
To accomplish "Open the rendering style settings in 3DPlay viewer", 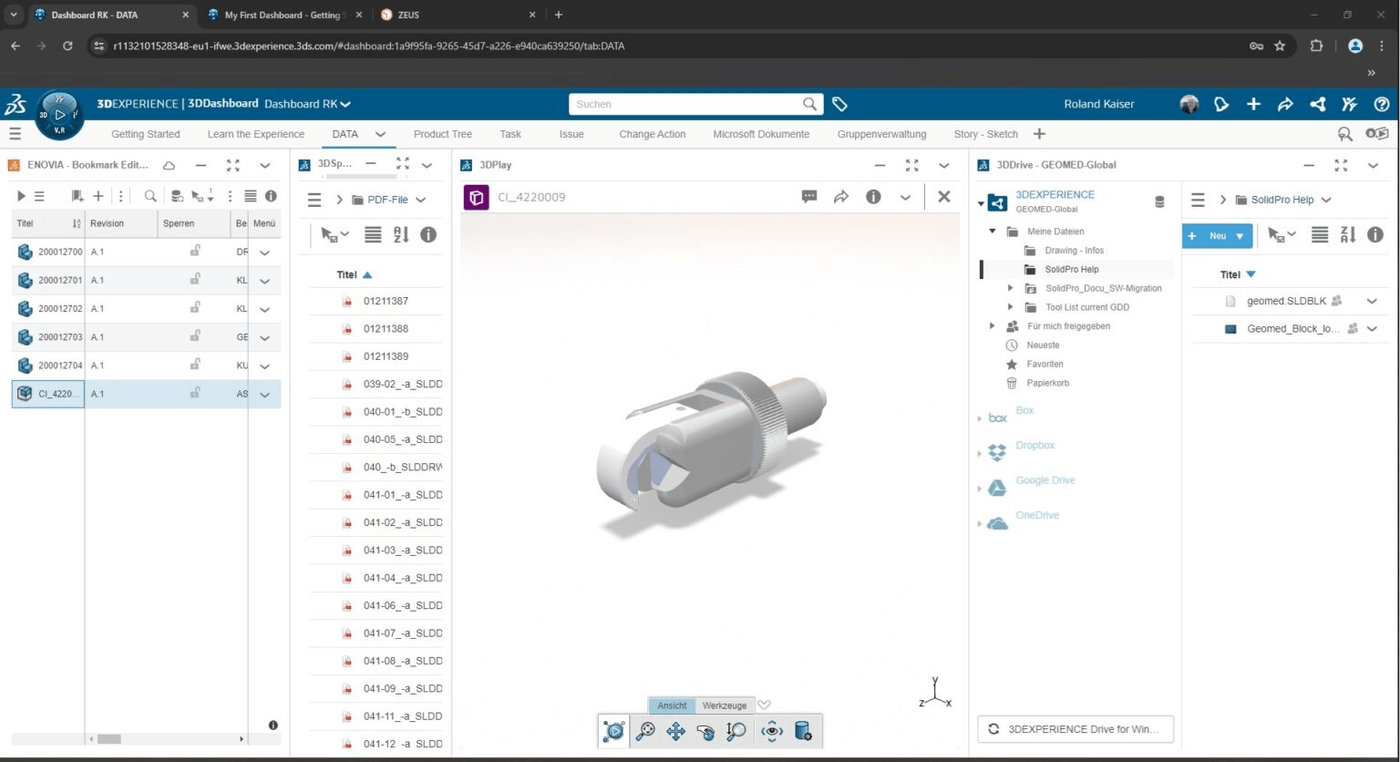I will click(x=802, y=731).
